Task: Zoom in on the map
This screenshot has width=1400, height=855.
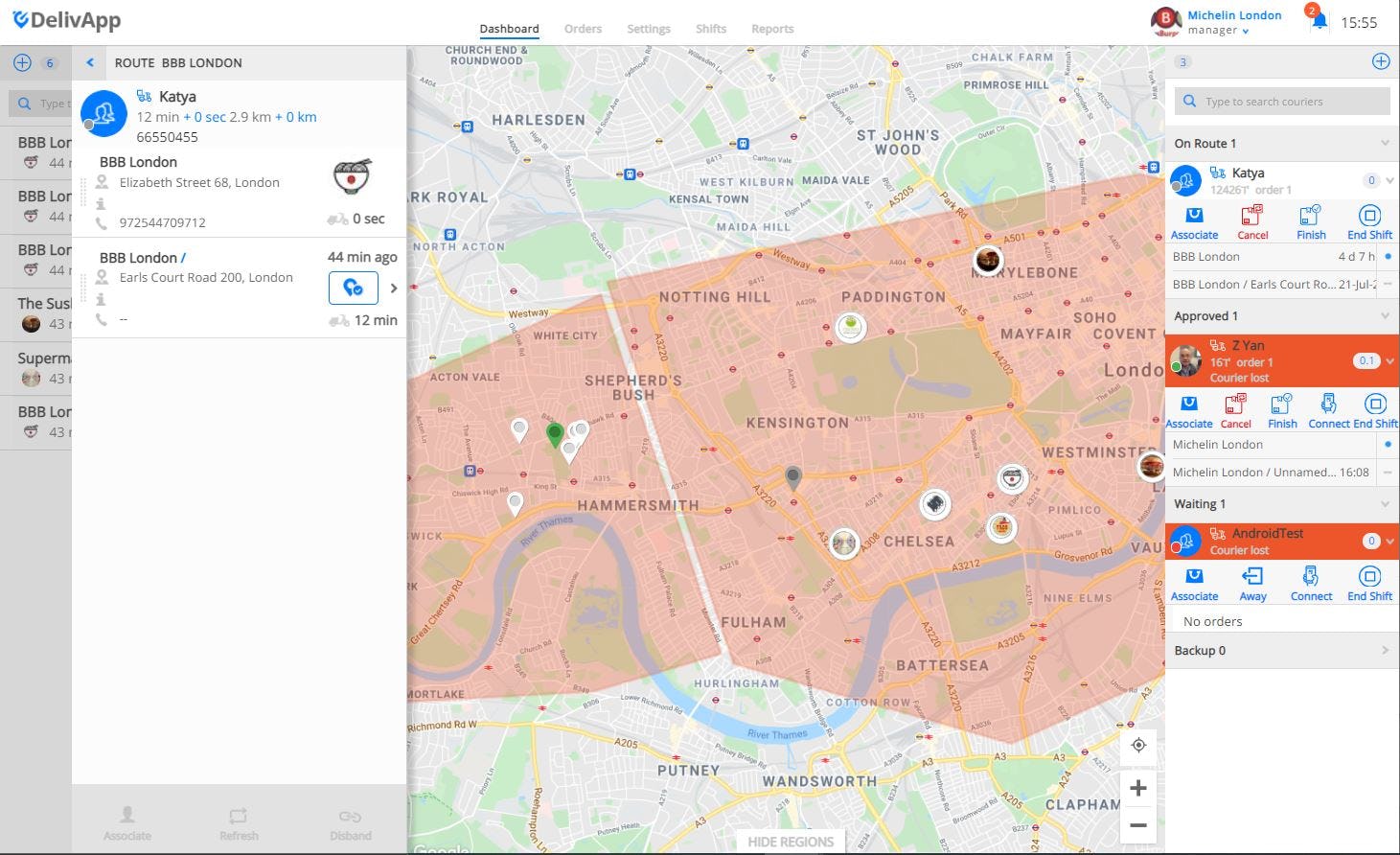Action: pos(1138,789)
